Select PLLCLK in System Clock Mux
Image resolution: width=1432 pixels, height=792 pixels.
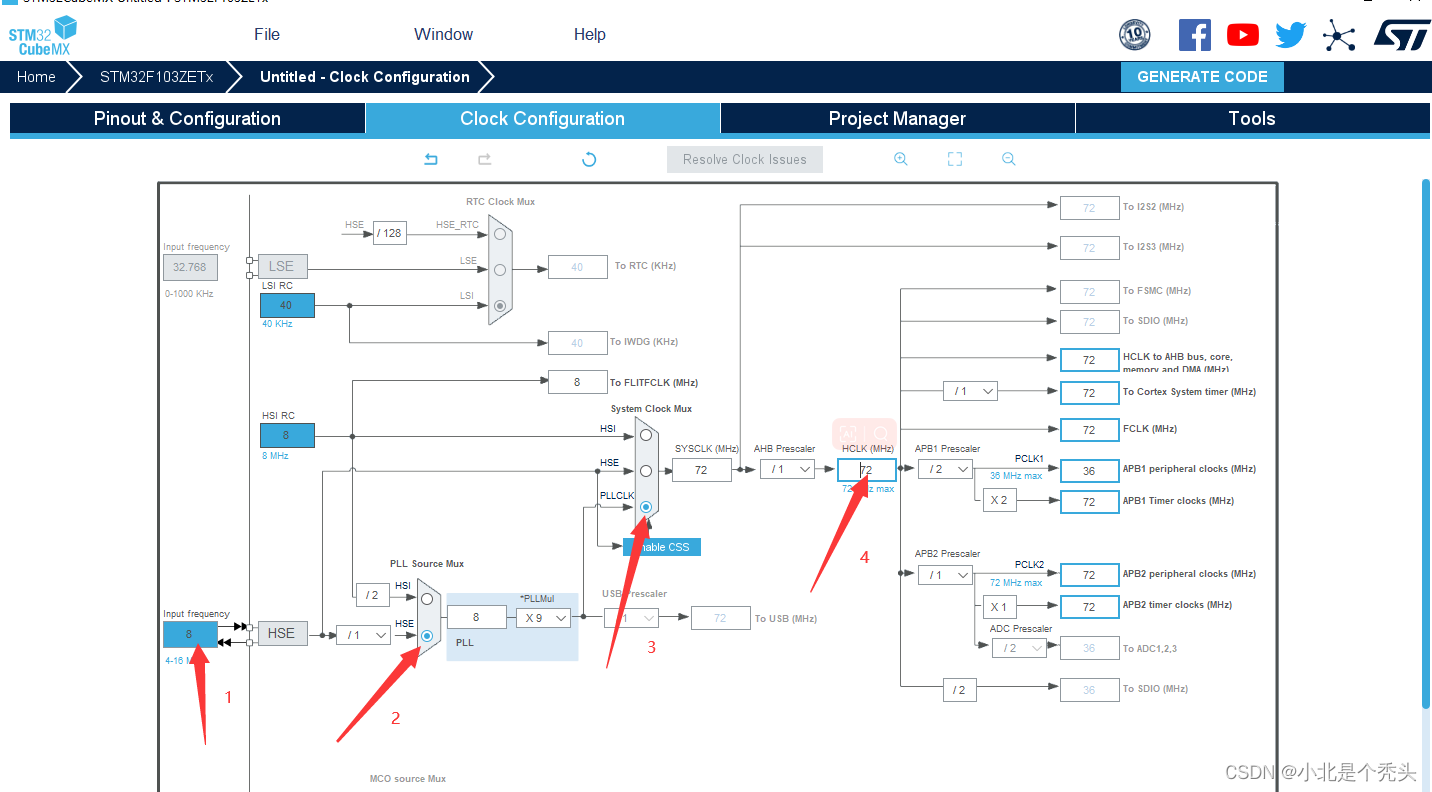(x=646, y=507)
